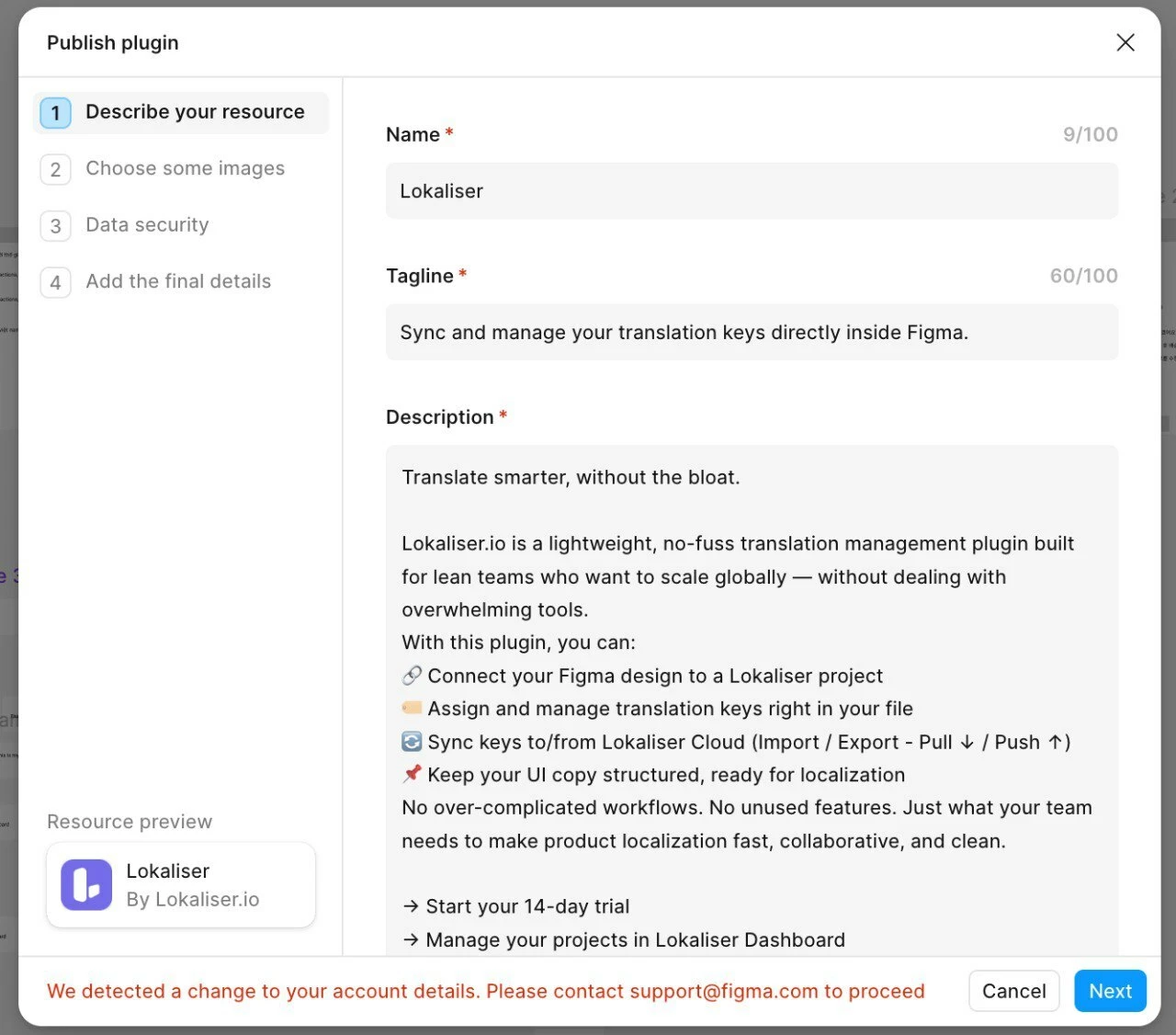
Task: Focus the Name field containing Lokaliser
Action: 751,191
